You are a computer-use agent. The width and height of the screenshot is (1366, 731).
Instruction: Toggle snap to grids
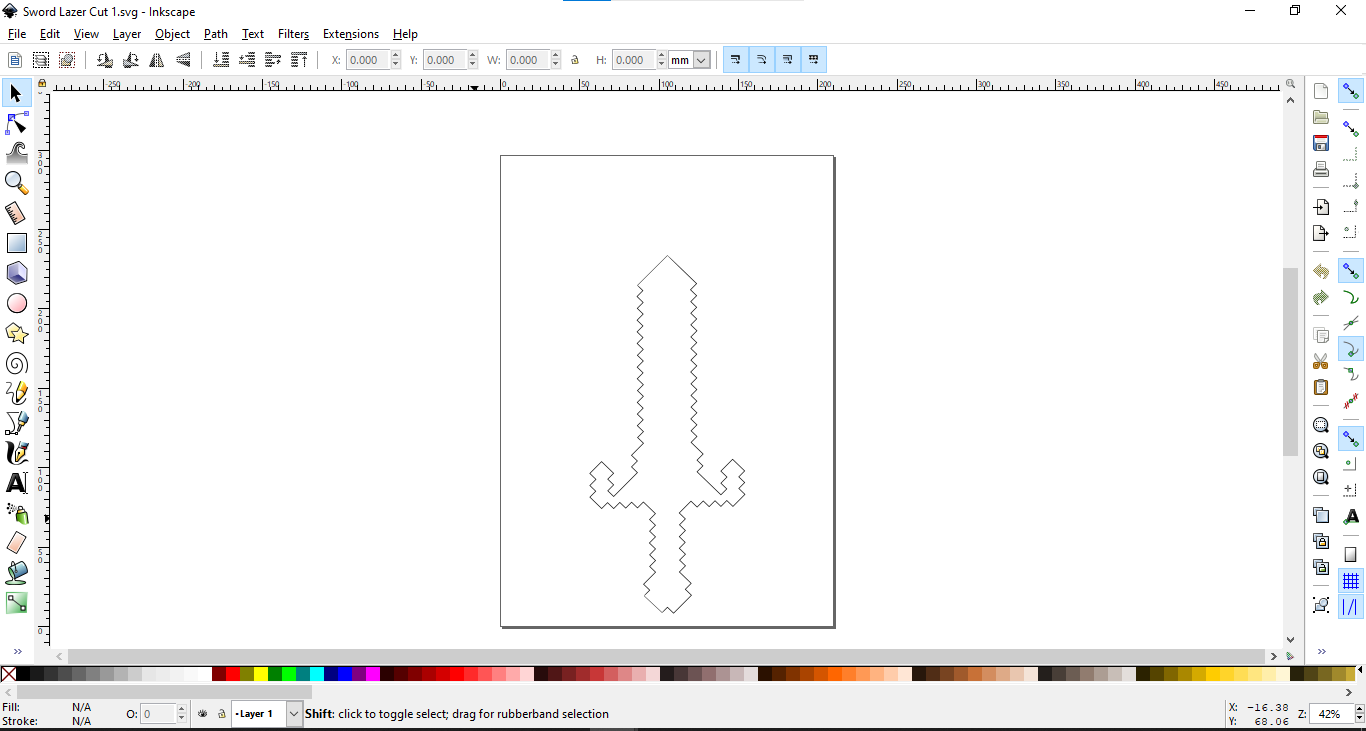click(1351, 581)
